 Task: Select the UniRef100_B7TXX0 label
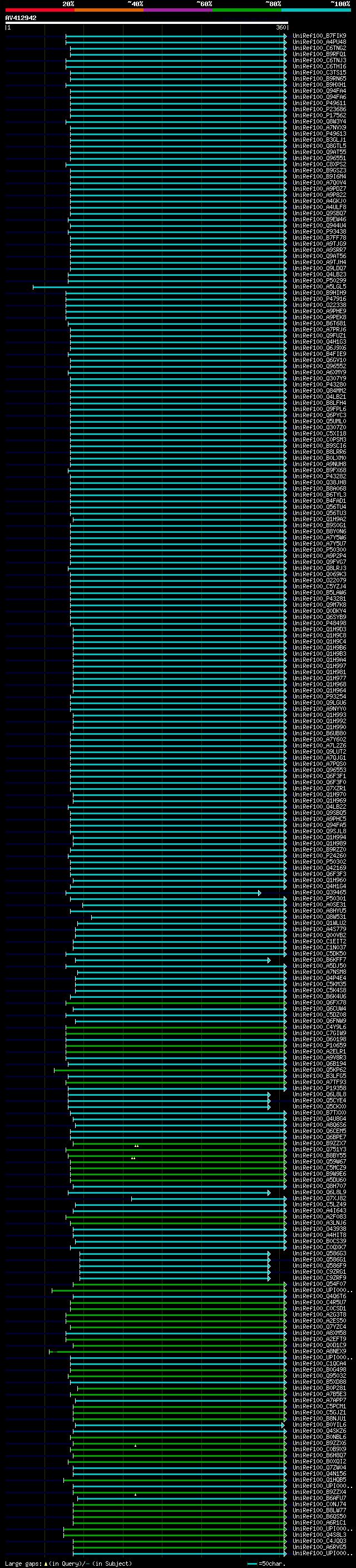coord(319,1112)
